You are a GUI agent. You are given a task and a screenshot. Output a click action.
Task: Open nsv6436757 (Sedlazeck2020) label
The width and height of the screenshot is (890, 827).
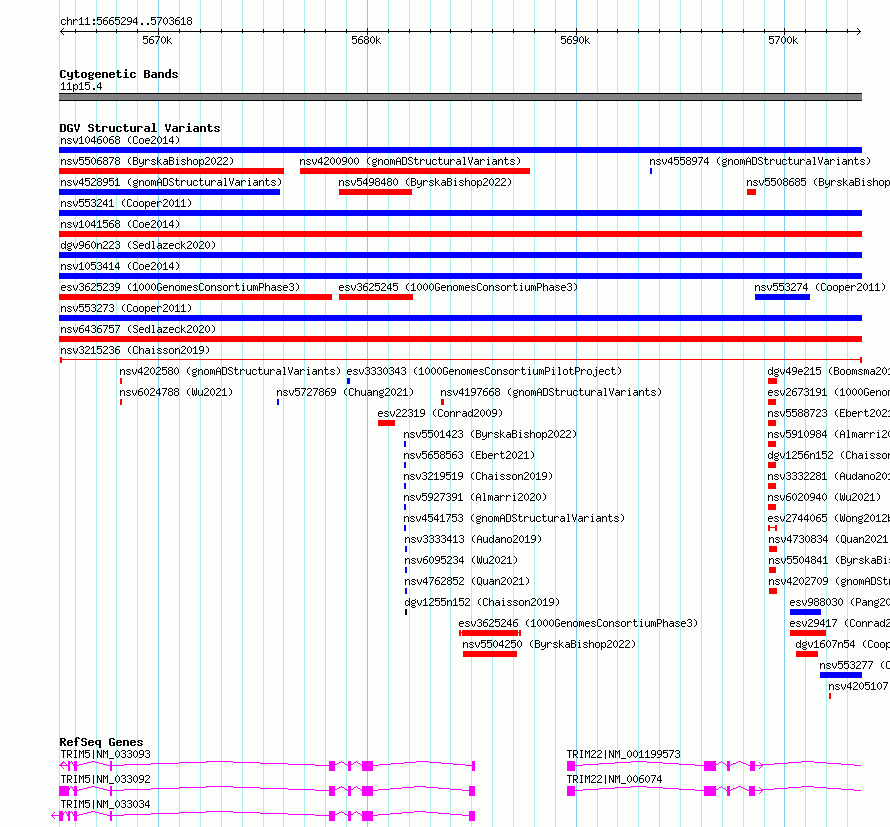[138, 329]
